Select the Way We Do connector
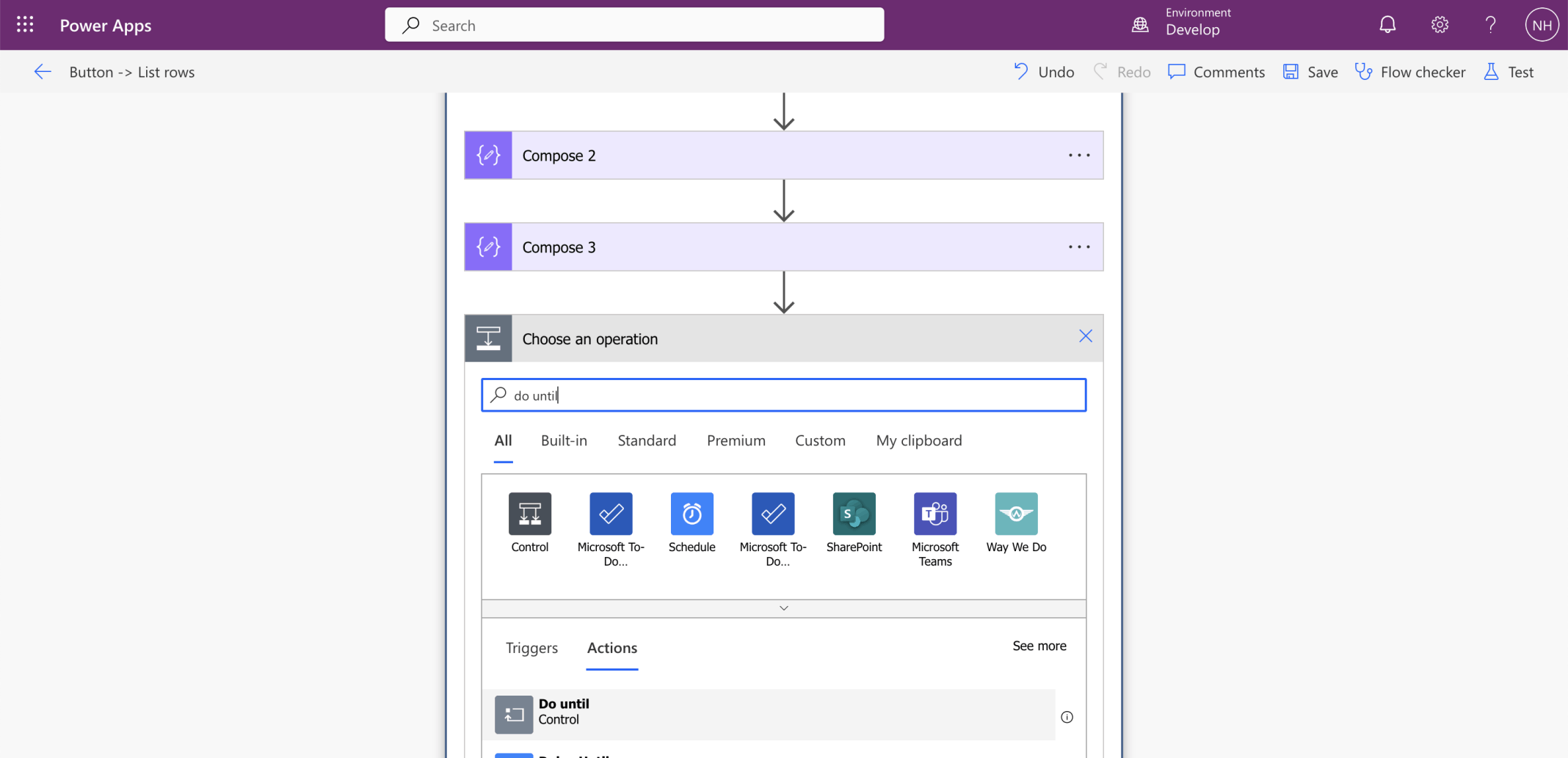 click(x=1016, y=514)
